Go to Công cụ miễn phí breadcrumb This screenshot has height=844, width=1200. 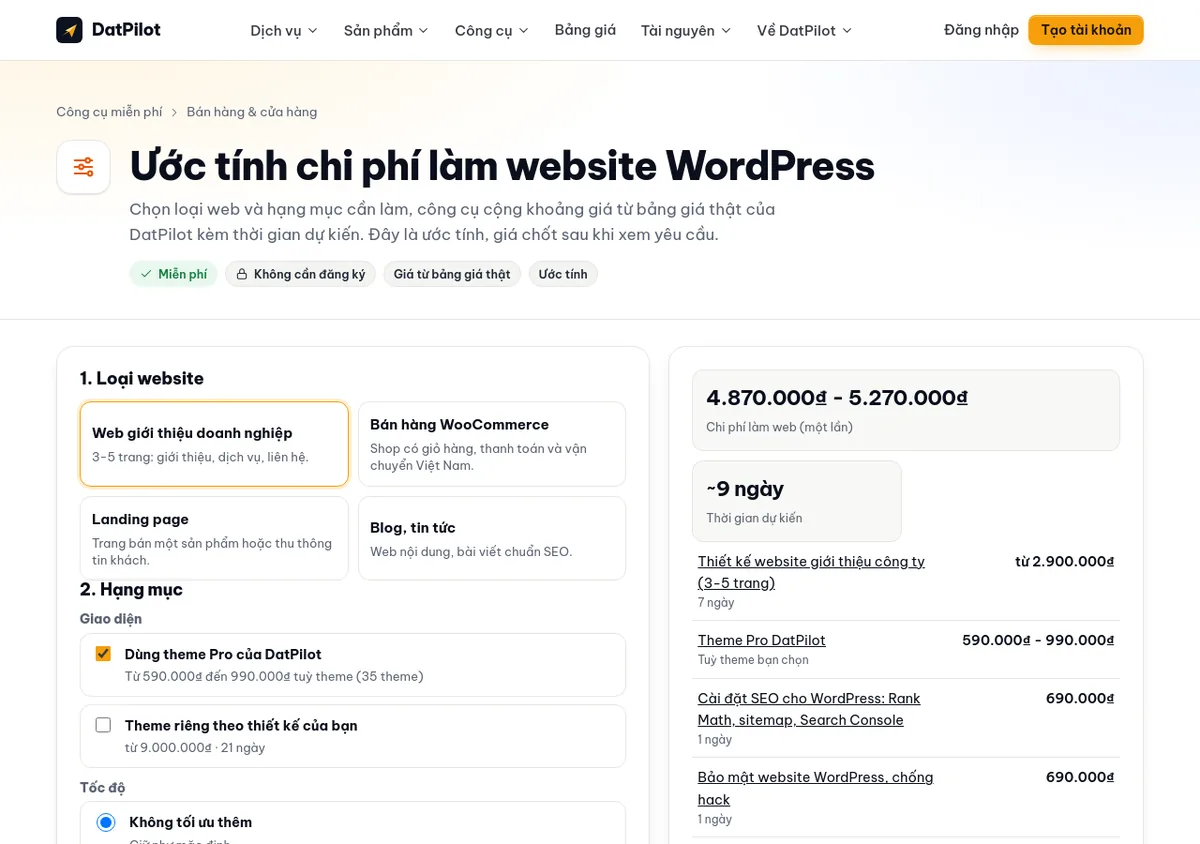click(x=109, y=112)
